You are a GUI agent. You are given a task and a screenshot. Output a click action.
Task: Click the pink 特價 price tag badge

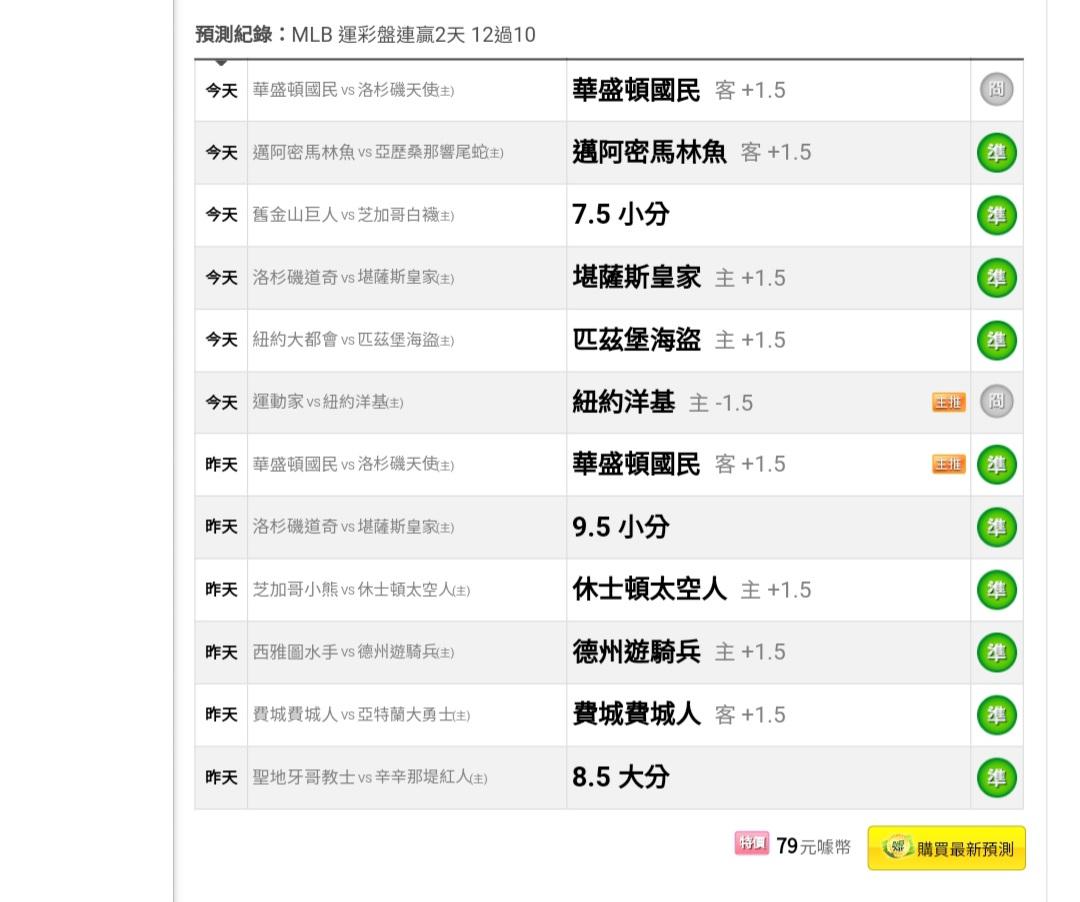click(x=751, y=843)
